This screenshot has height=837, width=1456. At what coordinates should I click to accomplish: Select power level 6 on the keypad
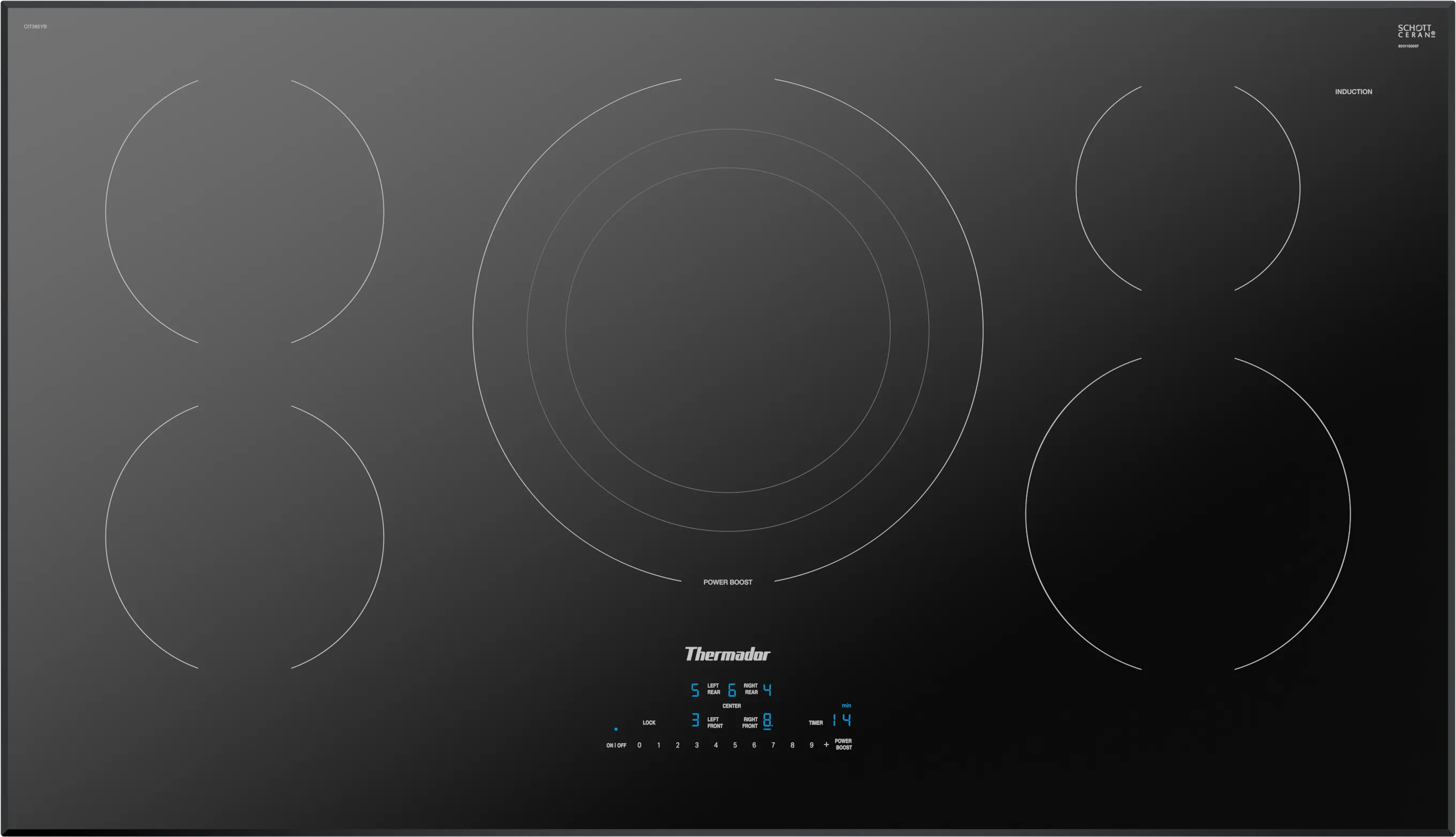click(x=754, y=745)
